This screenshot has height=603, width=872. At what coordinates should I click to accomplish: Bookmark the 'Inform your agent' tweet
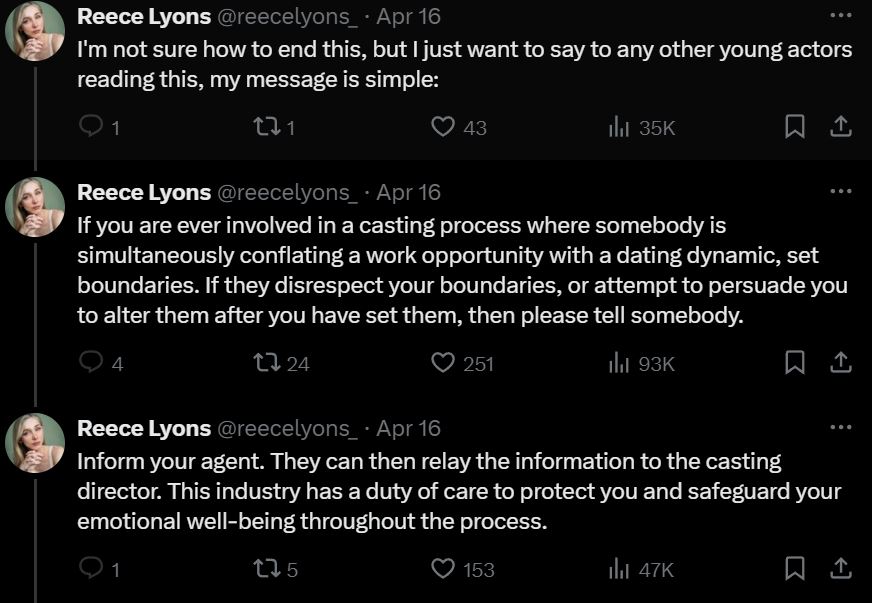tap(795, 569)
